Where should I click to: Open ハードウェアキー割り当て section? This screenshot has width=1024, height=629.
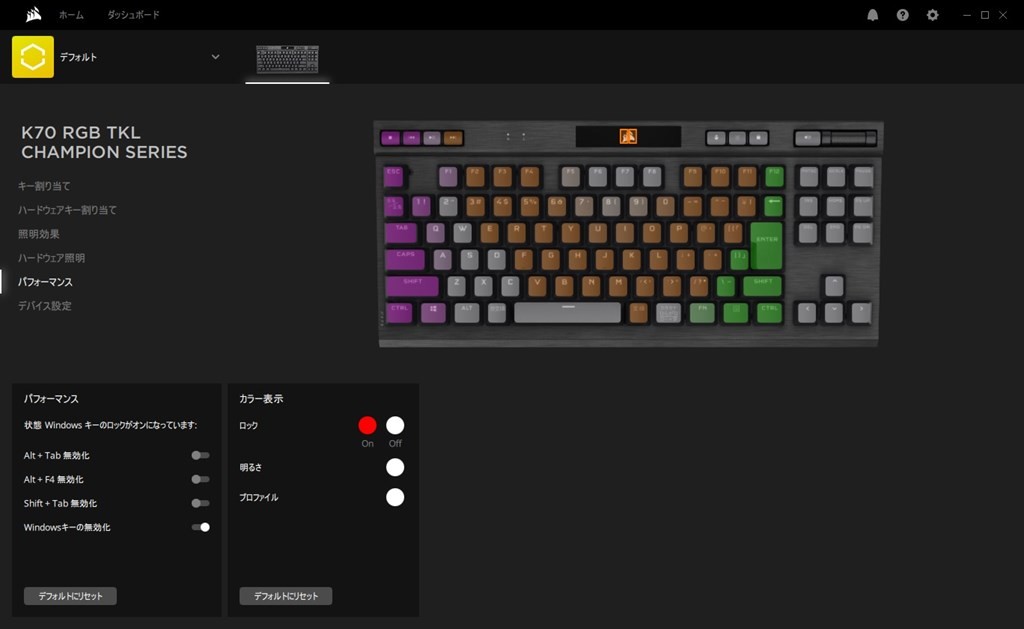(x=67, y=210)
